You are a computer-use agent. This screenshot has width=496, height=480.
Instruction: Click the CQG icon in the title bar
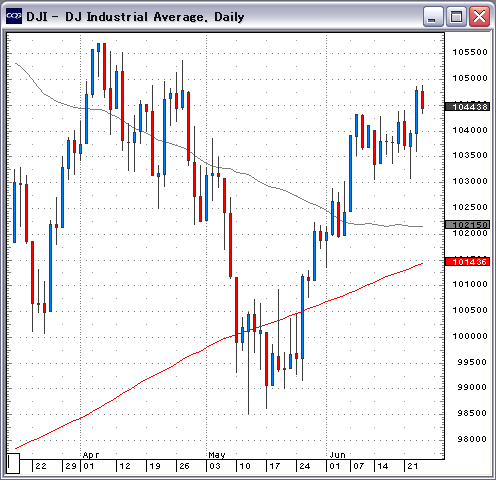[x=14, y=16]
